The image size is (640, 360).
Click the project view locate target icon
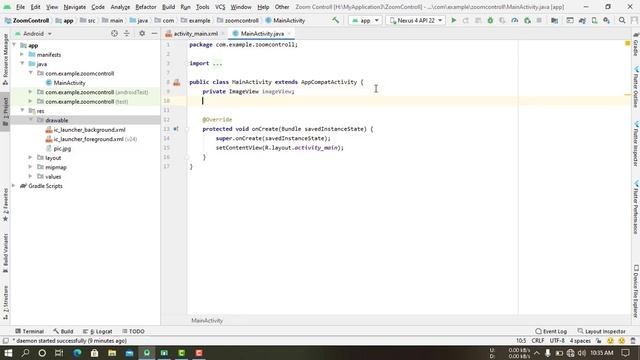coord(114,33)
